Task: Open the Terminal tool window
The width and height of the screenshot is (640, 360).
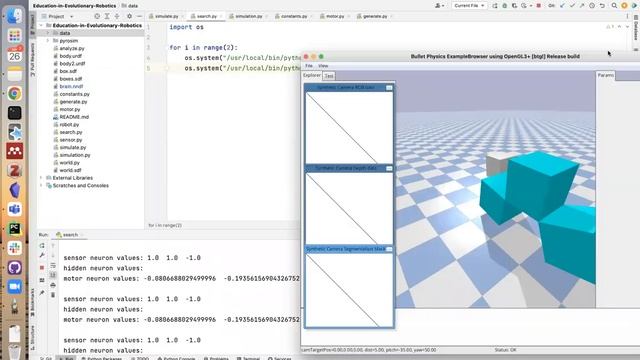Action: click(248, 358)
